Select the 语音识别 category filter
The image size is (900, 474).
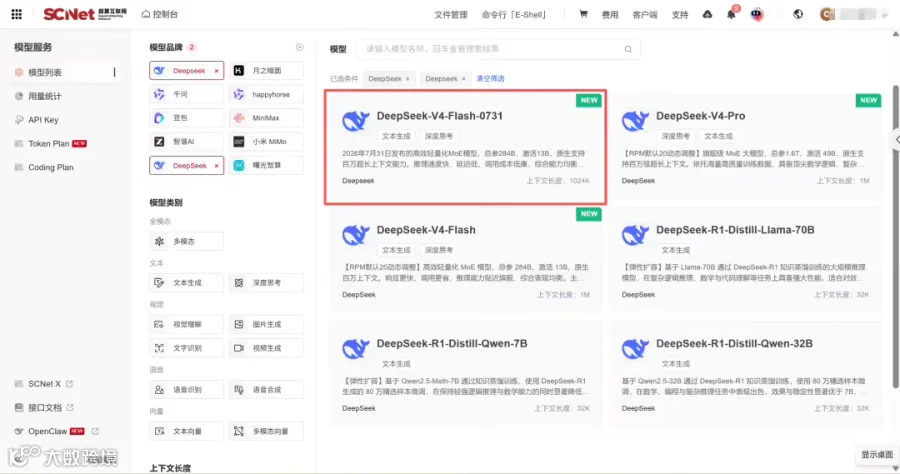click(187, 390)
